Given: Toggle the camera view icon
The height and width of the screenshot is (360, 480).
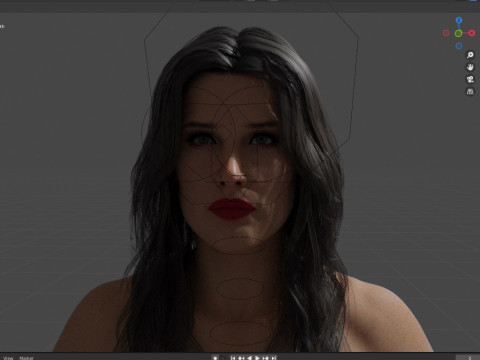Looking at the screenshot, I should point(470,79).
